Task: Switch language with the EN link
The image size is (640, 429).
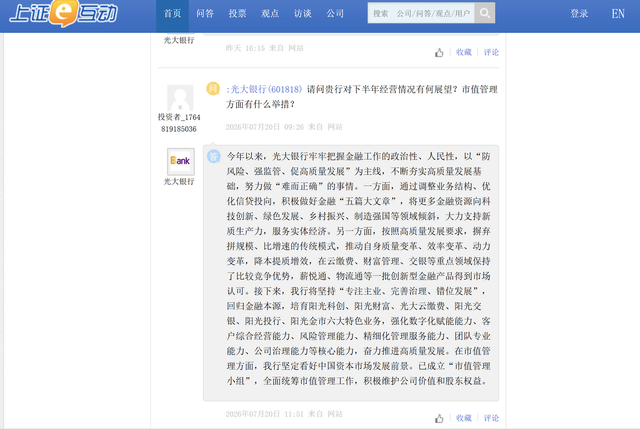Action: [x=618, y=13]
